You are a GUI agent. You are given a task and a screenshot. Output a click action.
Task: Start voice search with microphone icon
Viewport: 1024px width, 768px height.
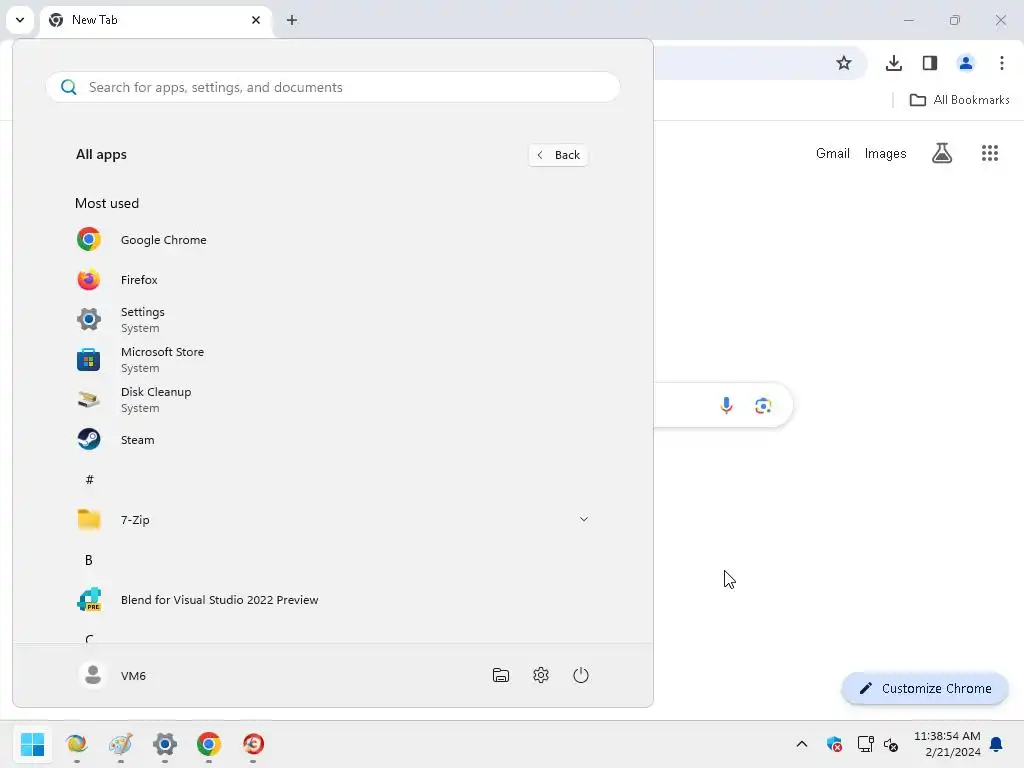point(726,406)
